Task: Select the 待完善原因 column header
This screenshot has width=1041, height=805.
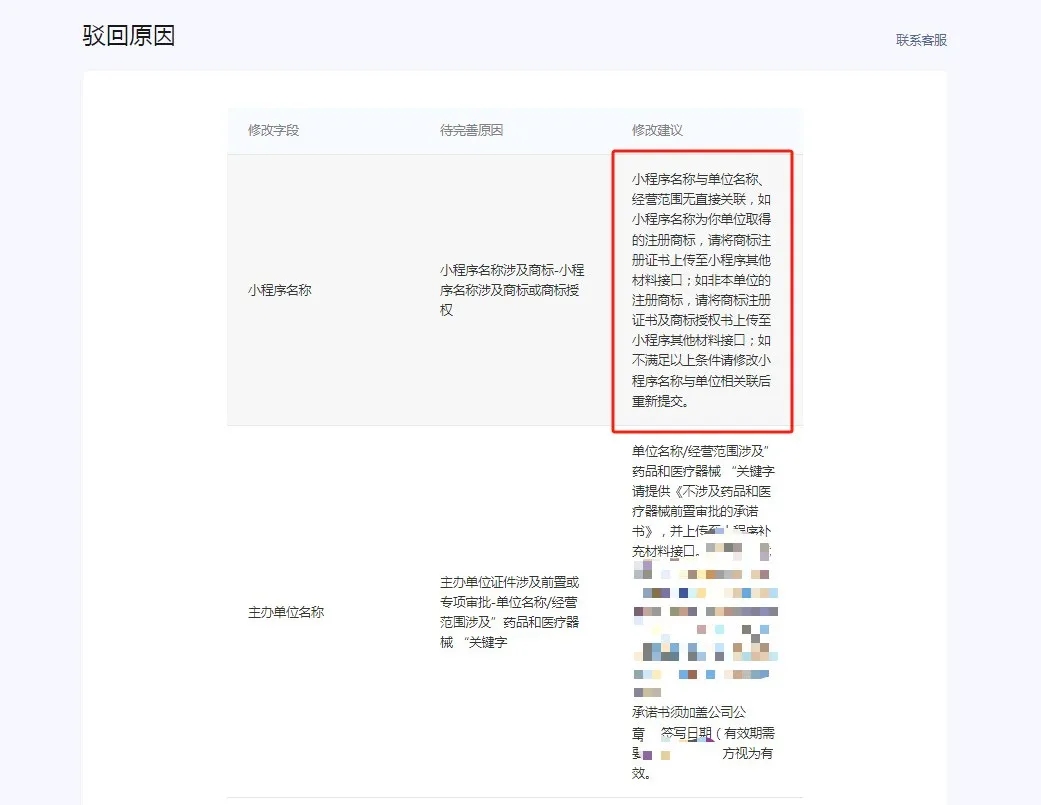Action: pos(470,130)
